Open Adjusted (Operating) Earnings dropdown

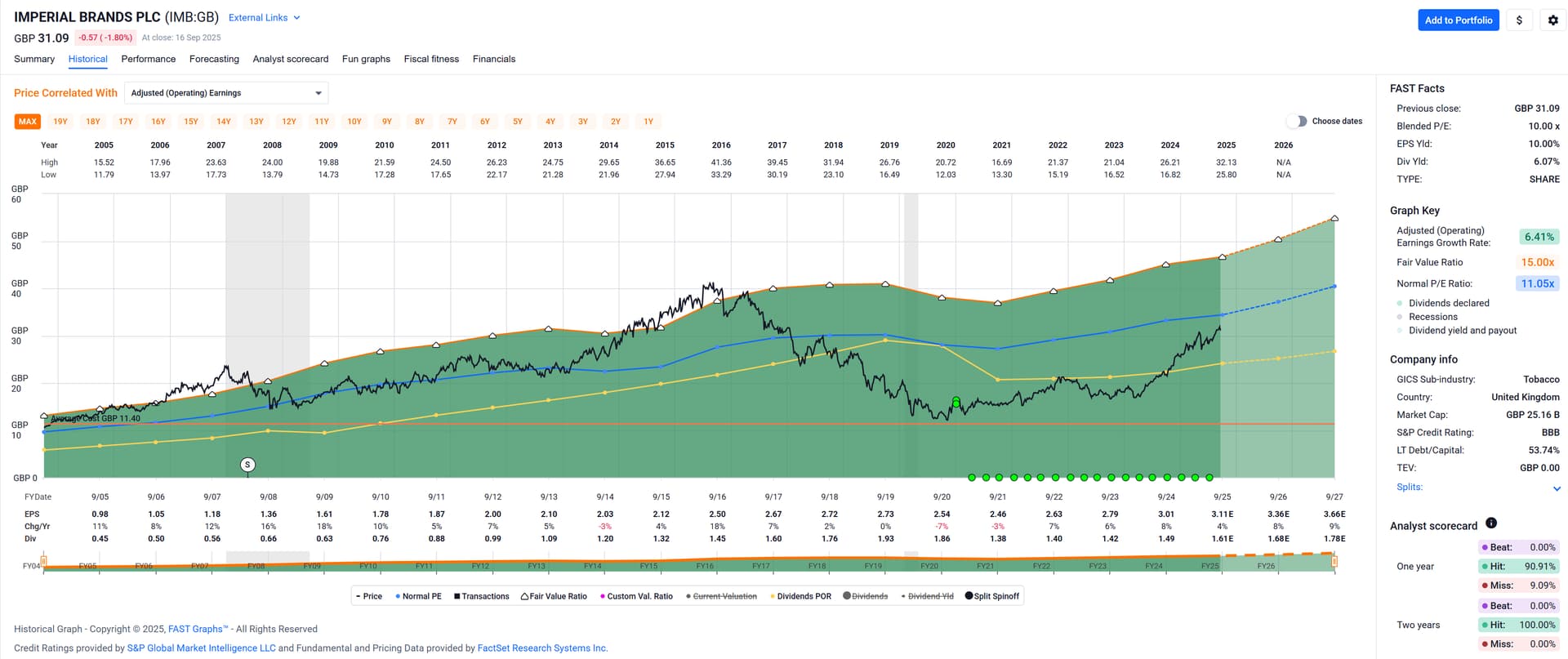[226, 93]
